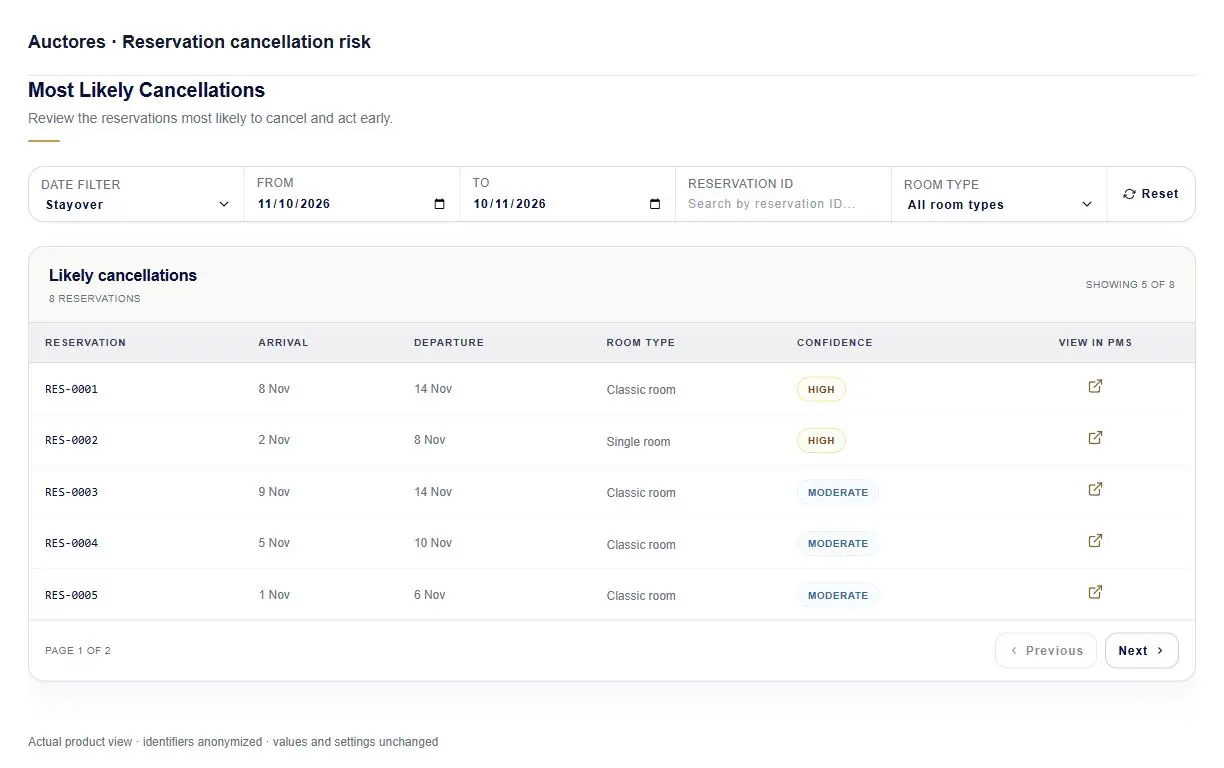Select reservation ID RES-0001

click(71, 389)
